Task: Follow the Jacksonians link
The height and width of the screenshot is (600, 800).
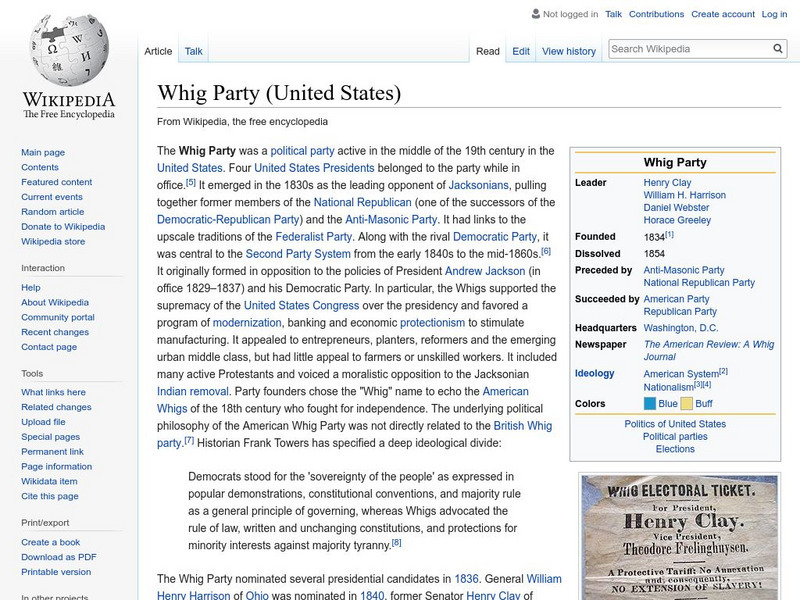Action: coord(479,185)
